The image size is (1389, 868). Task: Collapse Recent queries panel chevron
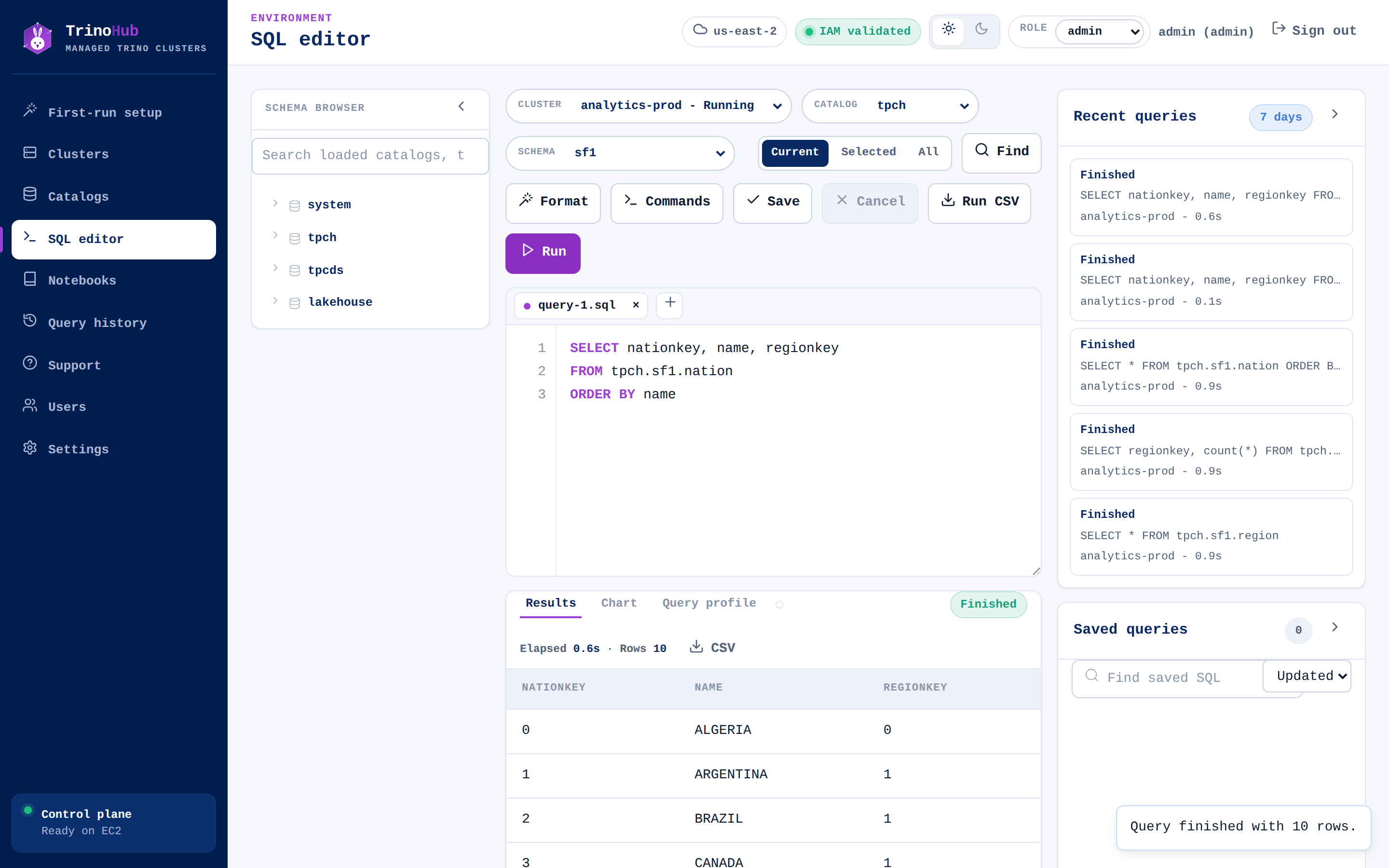[x=1335, y=114]
